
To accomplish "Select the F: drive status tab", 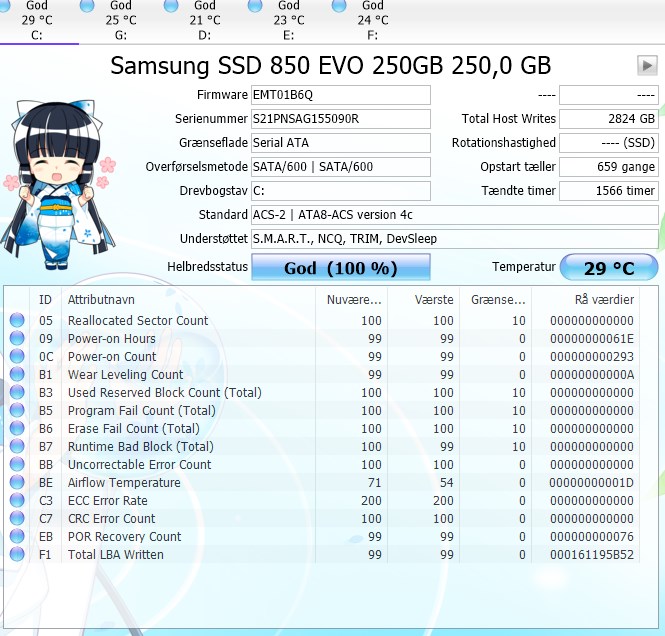I will [366, 20].
